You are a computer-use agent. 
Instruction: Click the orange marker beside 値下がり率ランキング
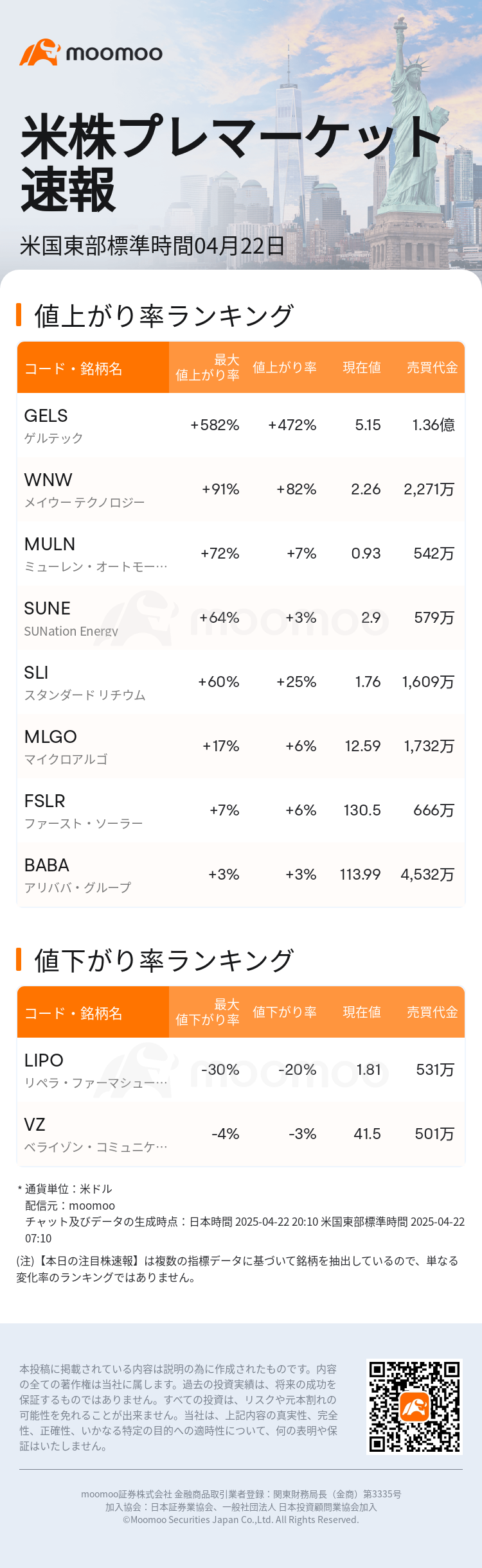[19, 959]
